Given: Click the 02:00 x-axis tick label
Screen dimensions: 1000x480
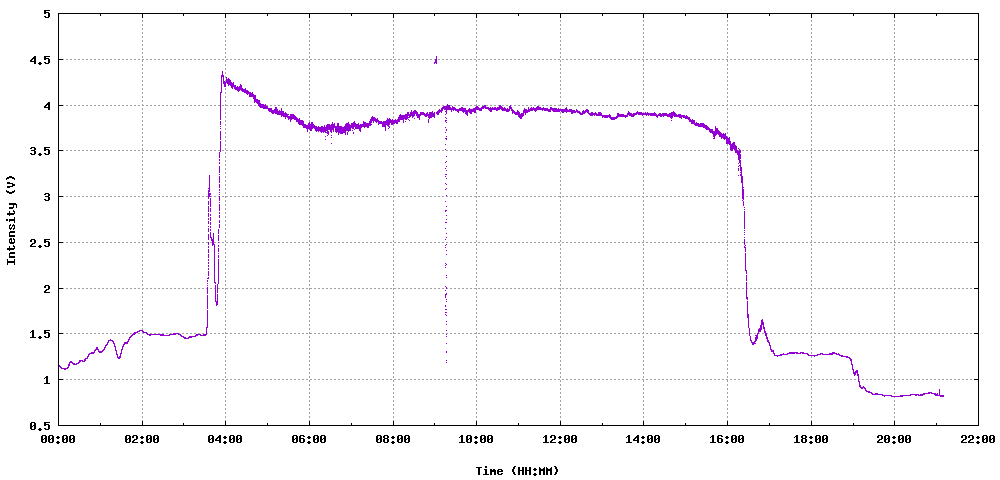Looking at the screenshot, I should tap(142, 439).
